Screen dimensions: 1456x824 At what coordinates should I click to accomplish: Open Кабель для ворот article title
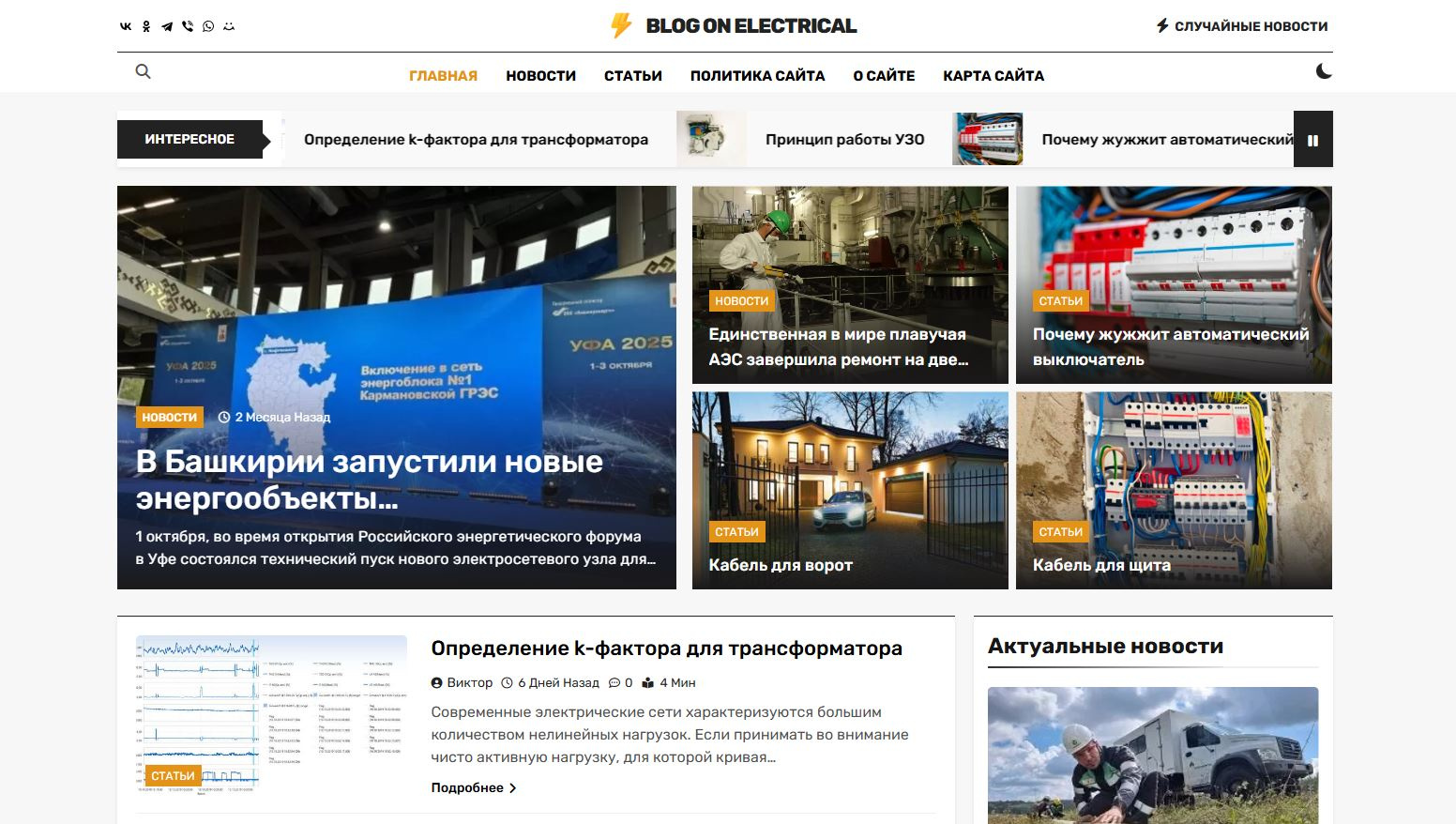click(x=781, y=565)
